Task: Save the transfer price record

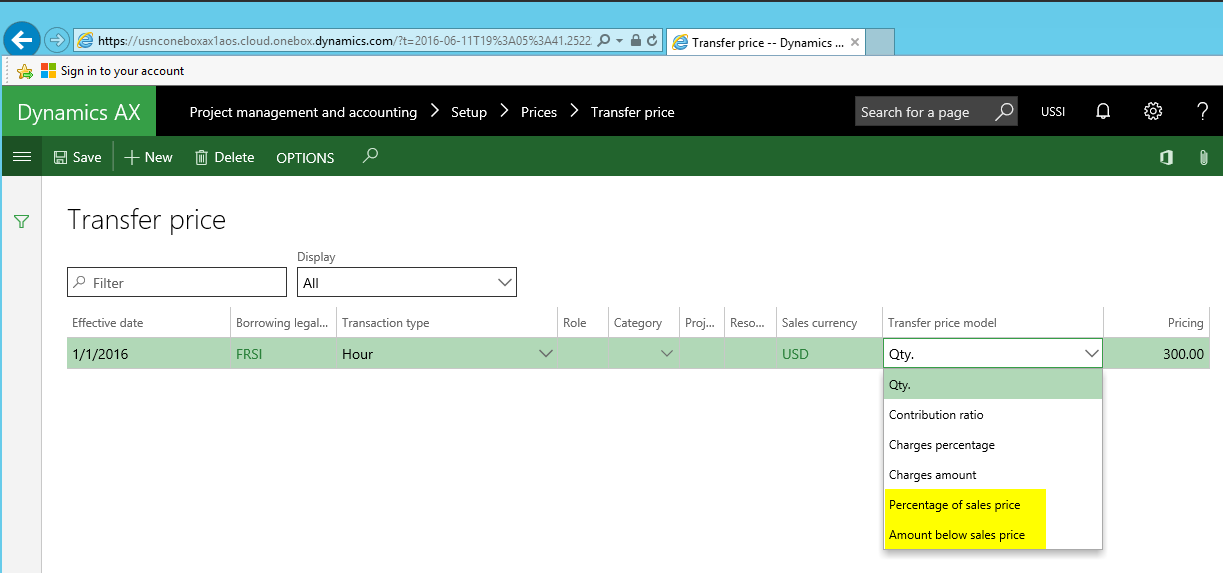Action: [77, 157]
